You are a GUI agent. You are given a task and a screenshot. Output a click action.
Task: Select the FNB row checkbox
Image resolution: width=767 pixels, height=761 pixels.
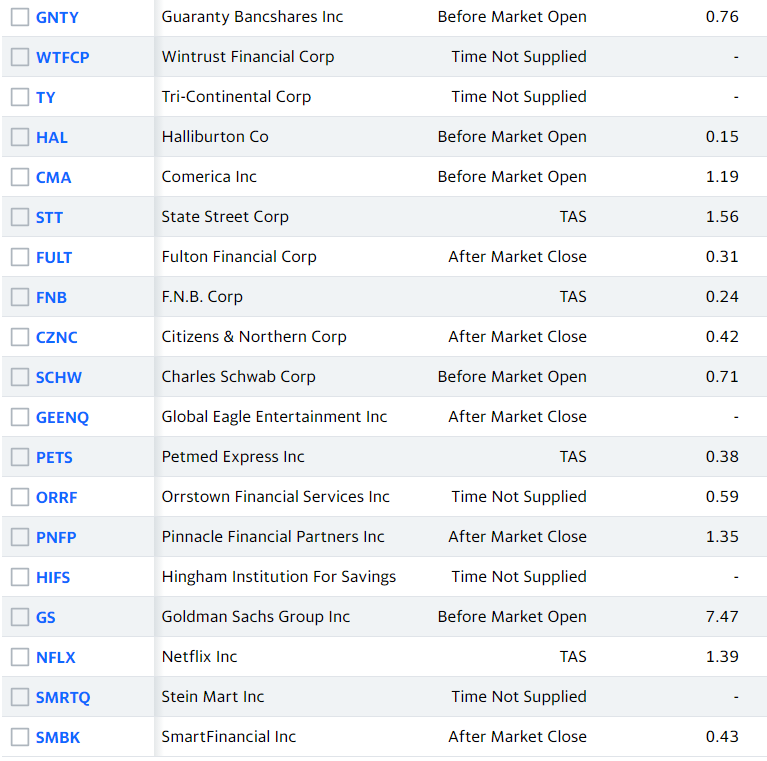pyautogui.click(x=20, y=297)
